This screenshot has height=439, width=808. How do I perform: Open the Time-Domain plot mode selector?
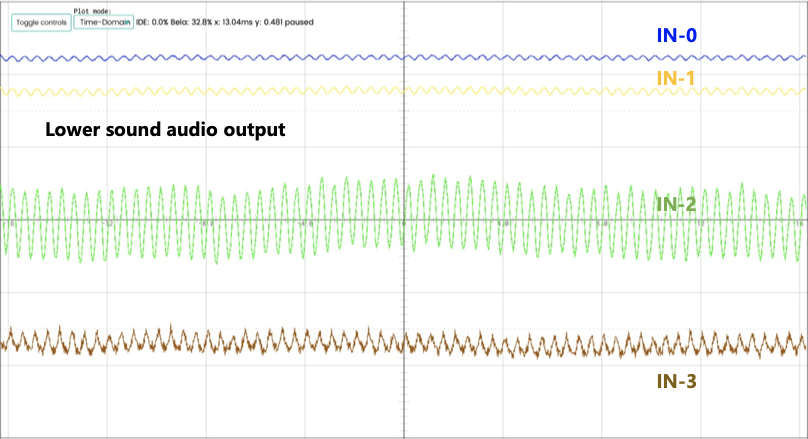point(104,22)
